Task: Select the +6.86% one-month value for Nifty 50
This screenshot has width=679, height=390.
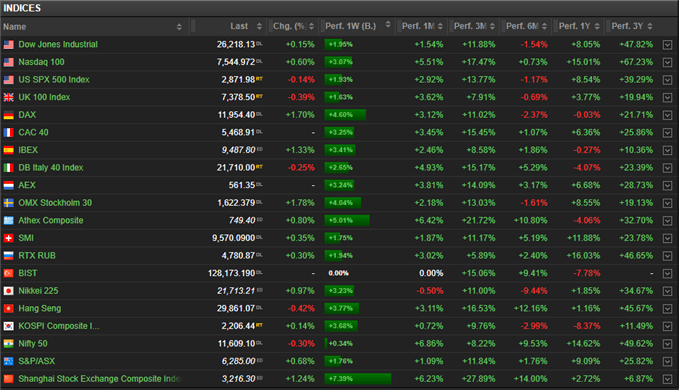Action: tap(429, 344)
